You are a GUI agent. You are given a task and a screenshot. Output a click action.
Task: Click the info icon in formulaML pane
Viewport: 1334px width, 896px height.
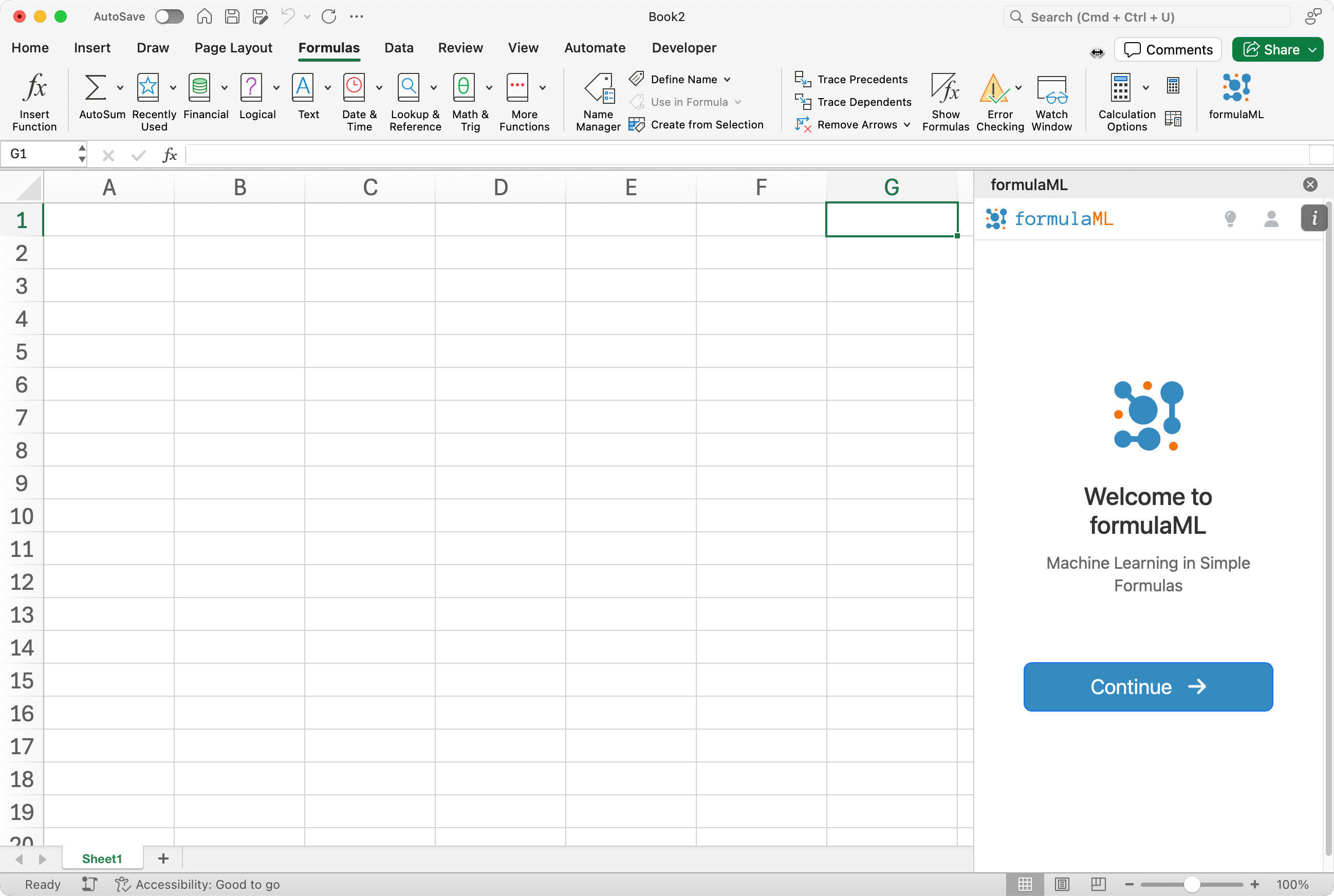tap(1313, 218)
